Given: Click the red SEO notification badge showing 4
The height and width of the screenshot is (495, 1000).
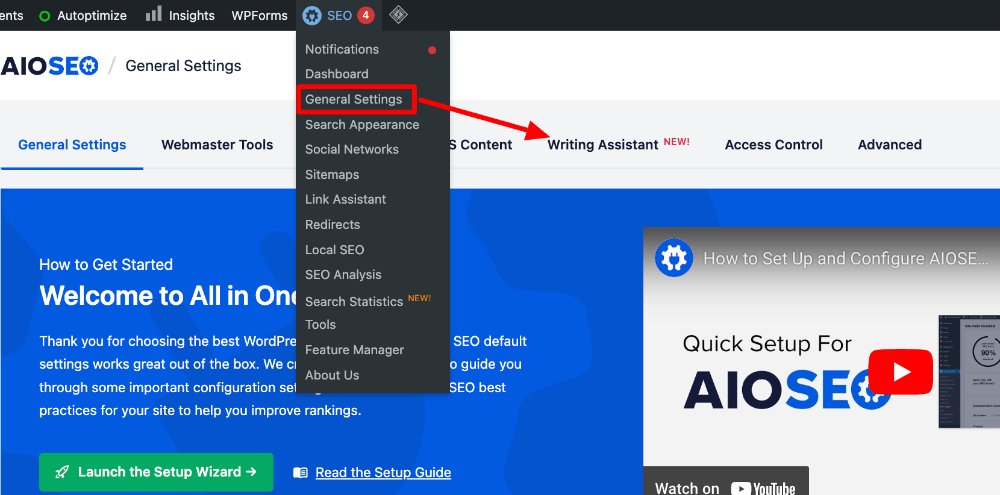Looking at the screenshot, I should point(365,15).
